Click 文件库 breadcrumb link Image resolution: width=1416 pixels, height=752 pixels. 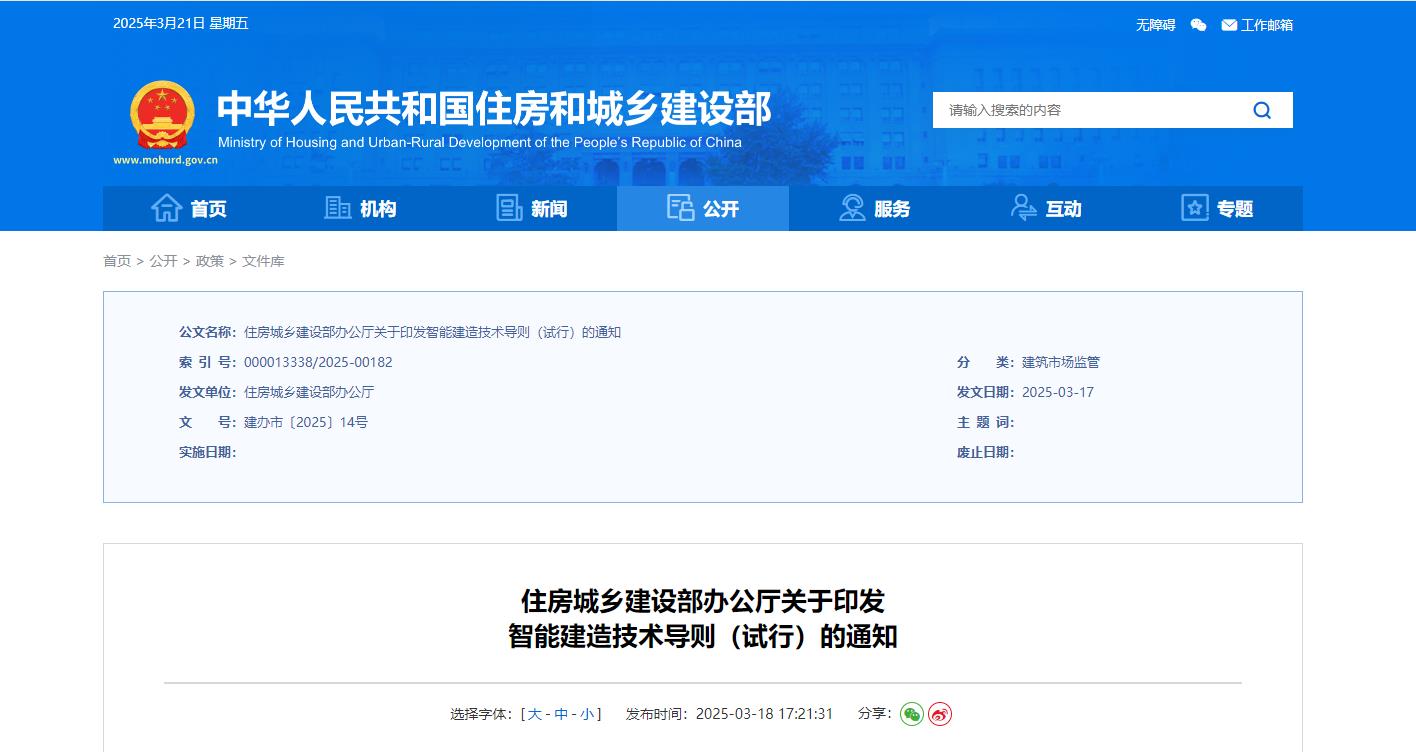tap(263, 261)
